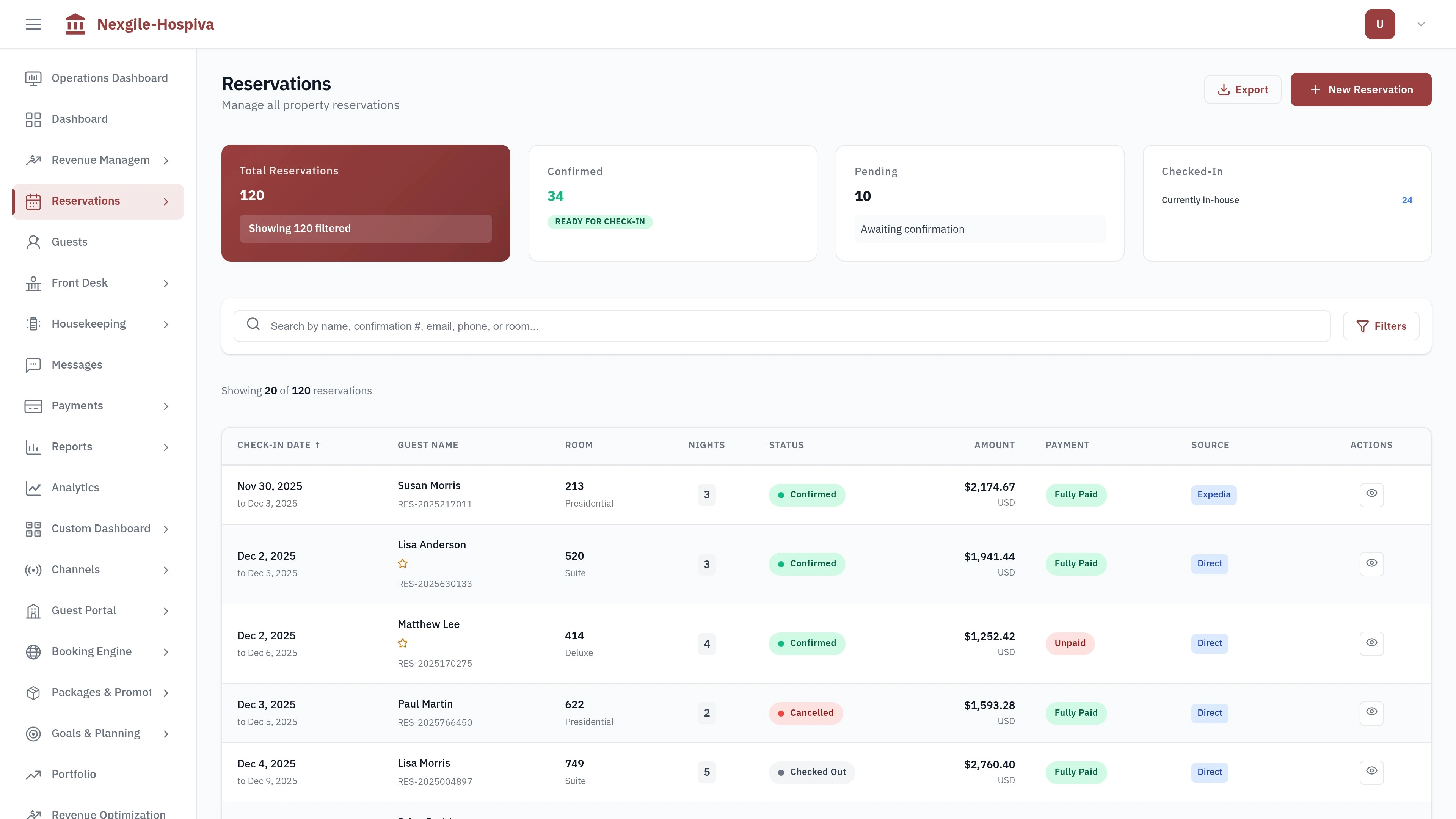
Task: Toggle favorite star on Matthew Lee
Action: click(x=403, y=643)
